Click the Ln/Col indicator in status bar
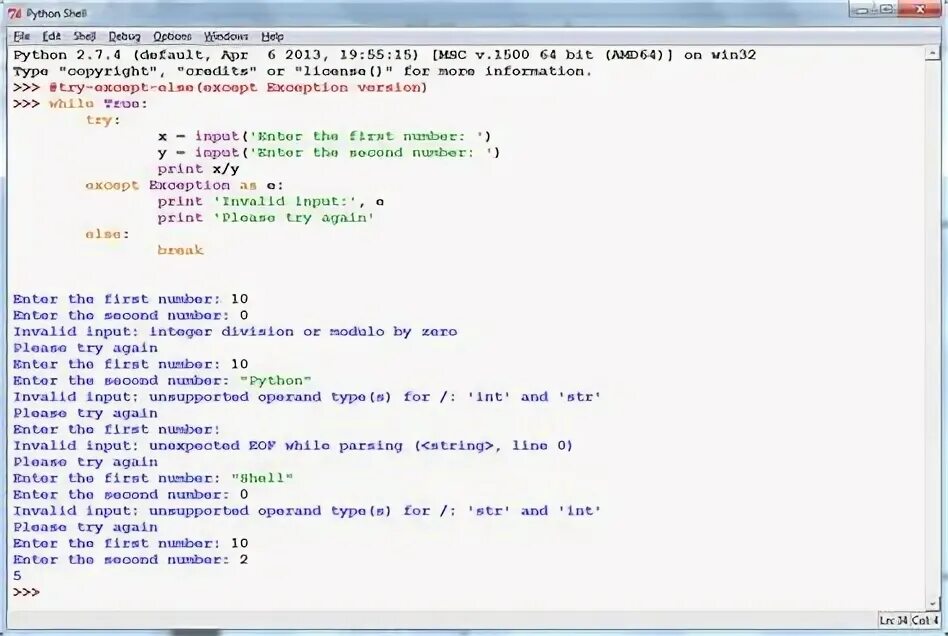 click(x=910, y=622)
